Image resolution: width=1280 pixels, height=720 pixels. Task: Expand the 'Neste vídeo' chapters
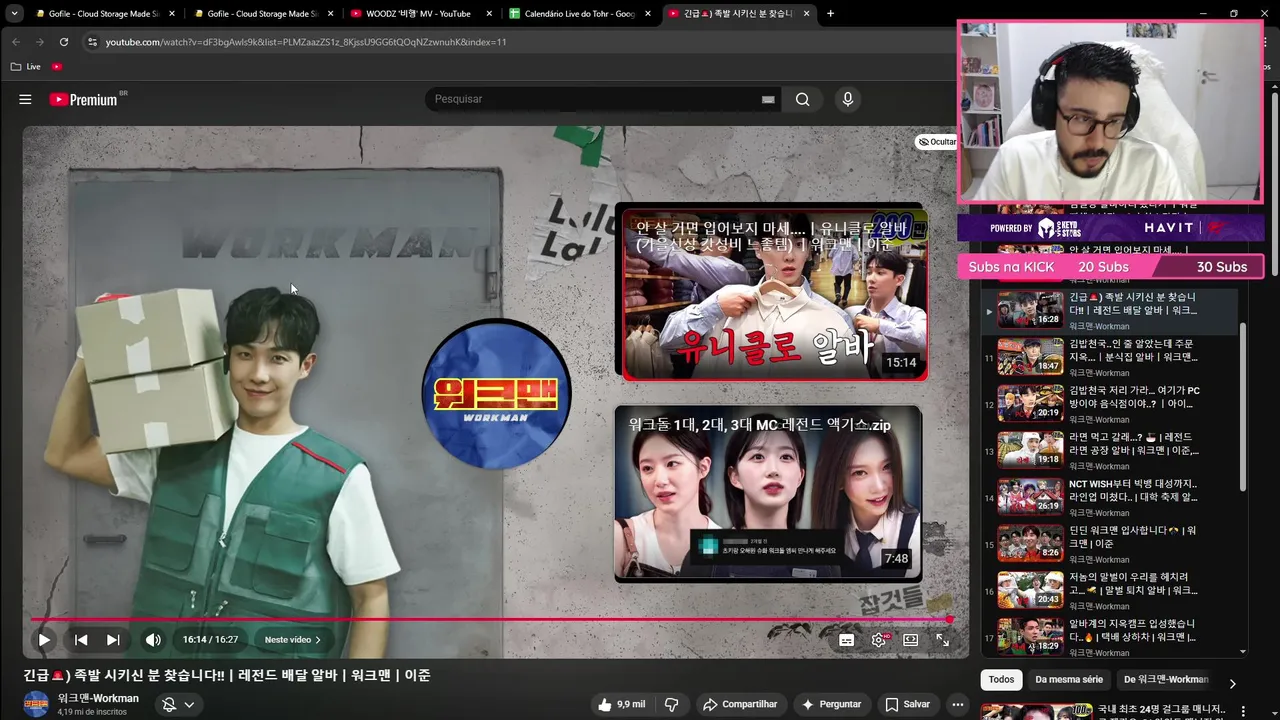tap(292, 640)
